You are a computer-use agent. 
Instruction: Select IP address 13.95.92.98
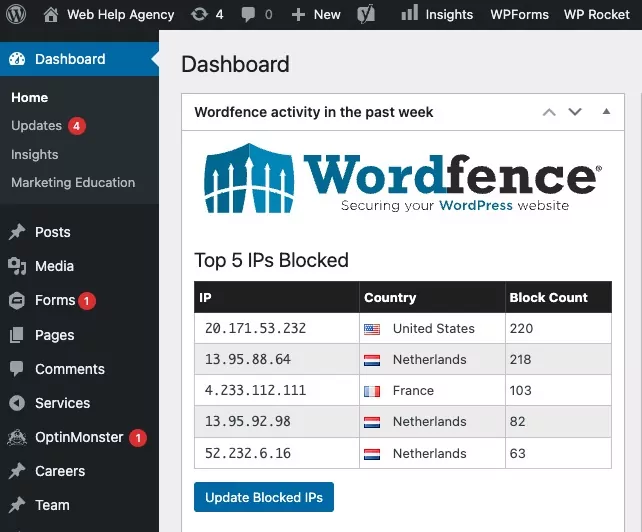pyautogui.click(x=248, y=421)
